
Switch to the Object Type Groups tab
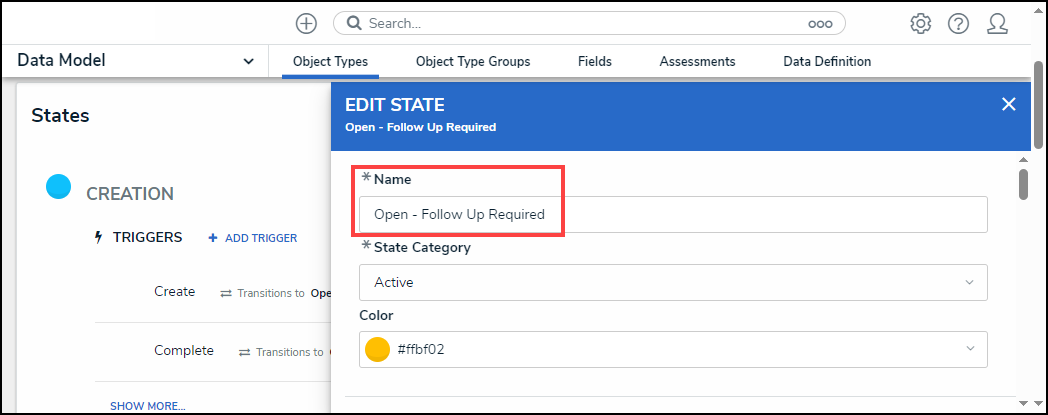(473, 62)
